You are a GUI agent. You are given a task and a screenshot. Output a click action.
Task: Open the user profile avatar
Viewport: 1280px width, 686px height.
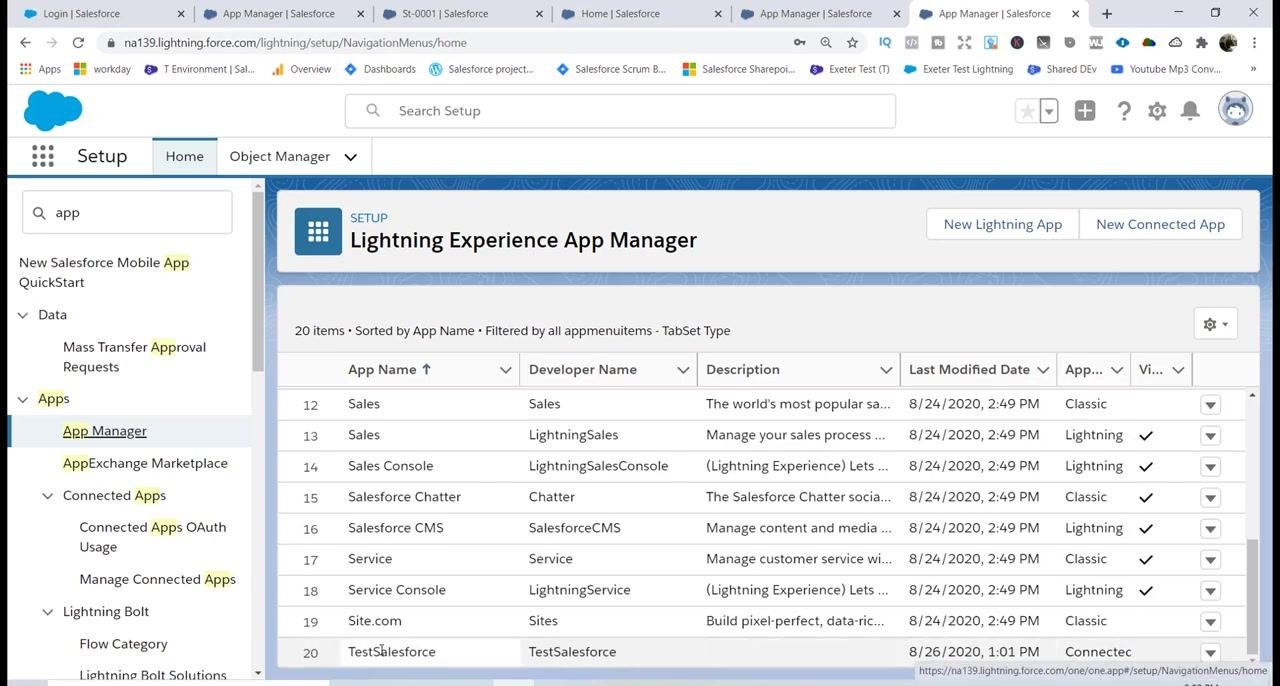[x=1235, y=110]
